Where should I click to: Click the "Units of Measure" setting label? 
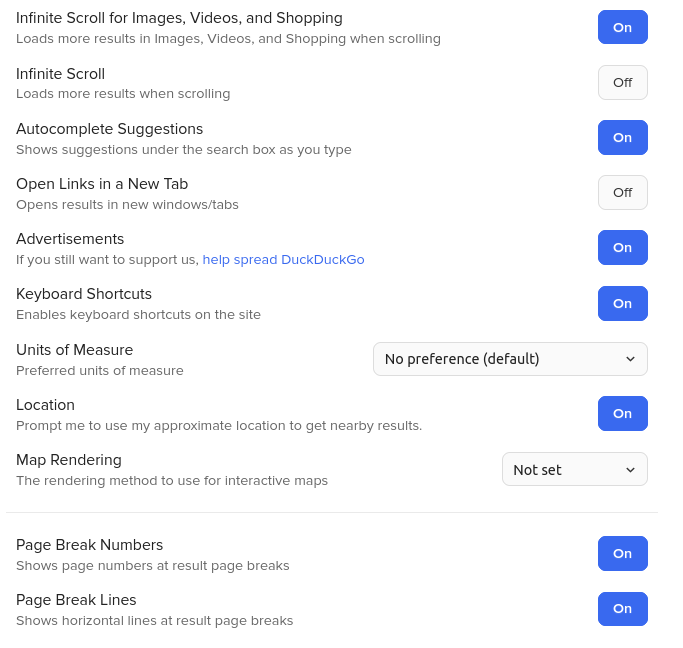(x=74, y=350)
